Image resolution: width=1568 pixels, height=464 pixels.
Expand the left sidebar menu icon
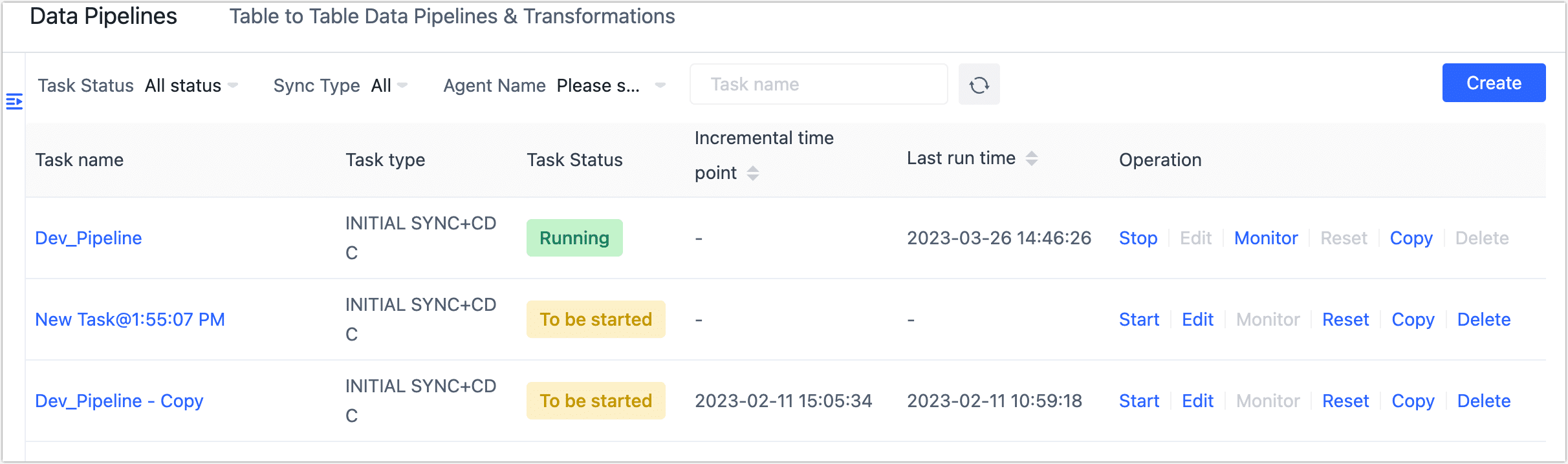14,101
